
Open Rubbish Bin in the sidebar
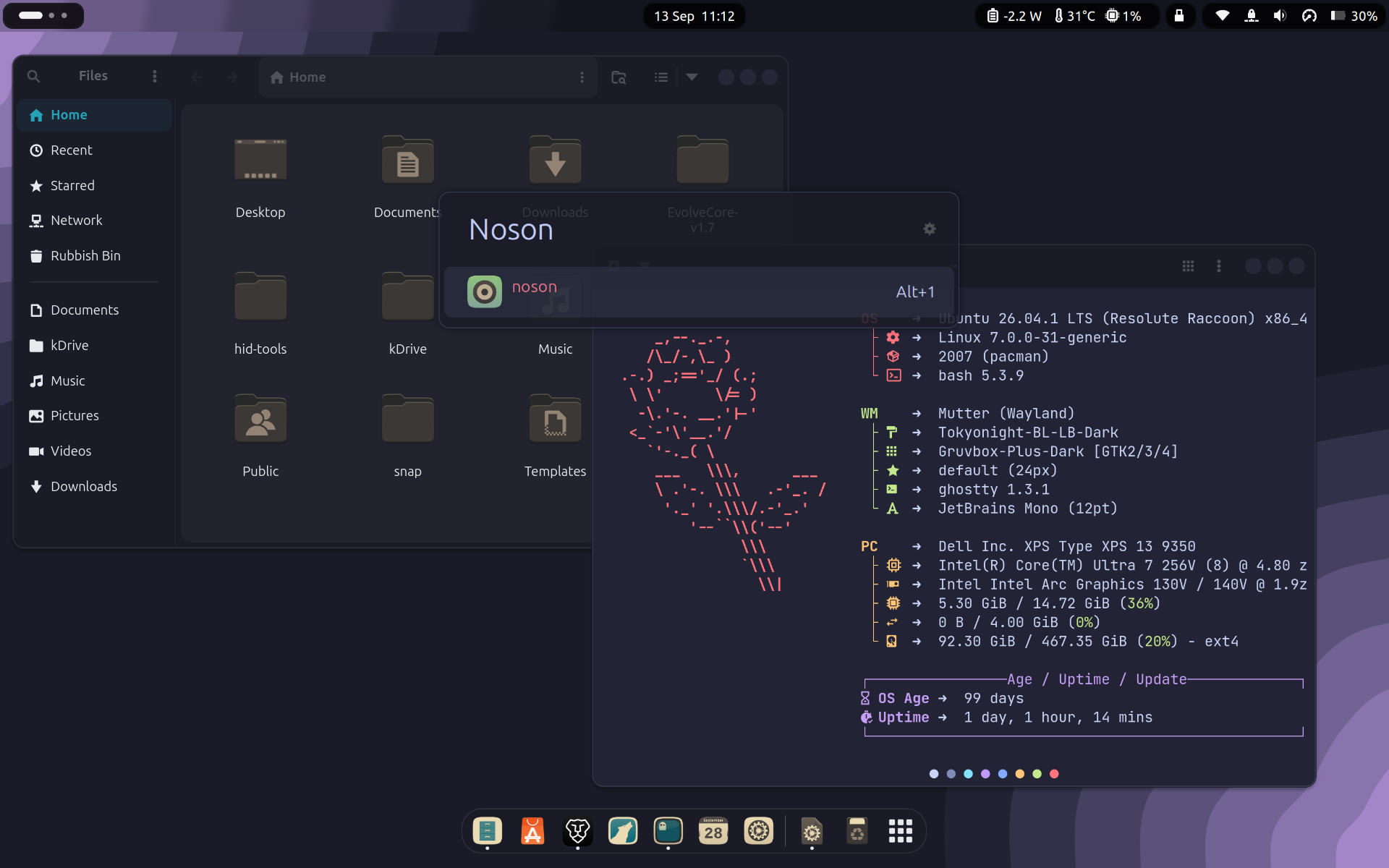pyautogui.click(x=94, y=256)
